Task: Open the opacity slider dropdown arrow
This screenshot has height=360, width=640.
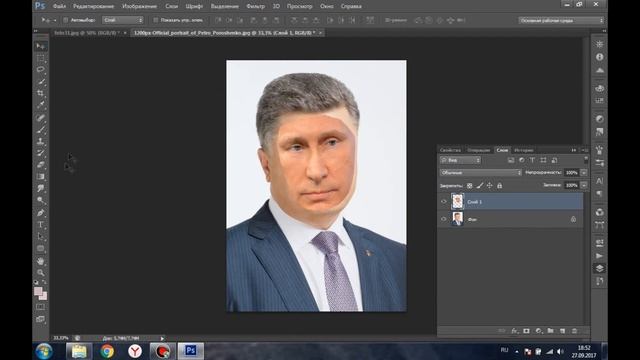Action: (x=584, y=173)
